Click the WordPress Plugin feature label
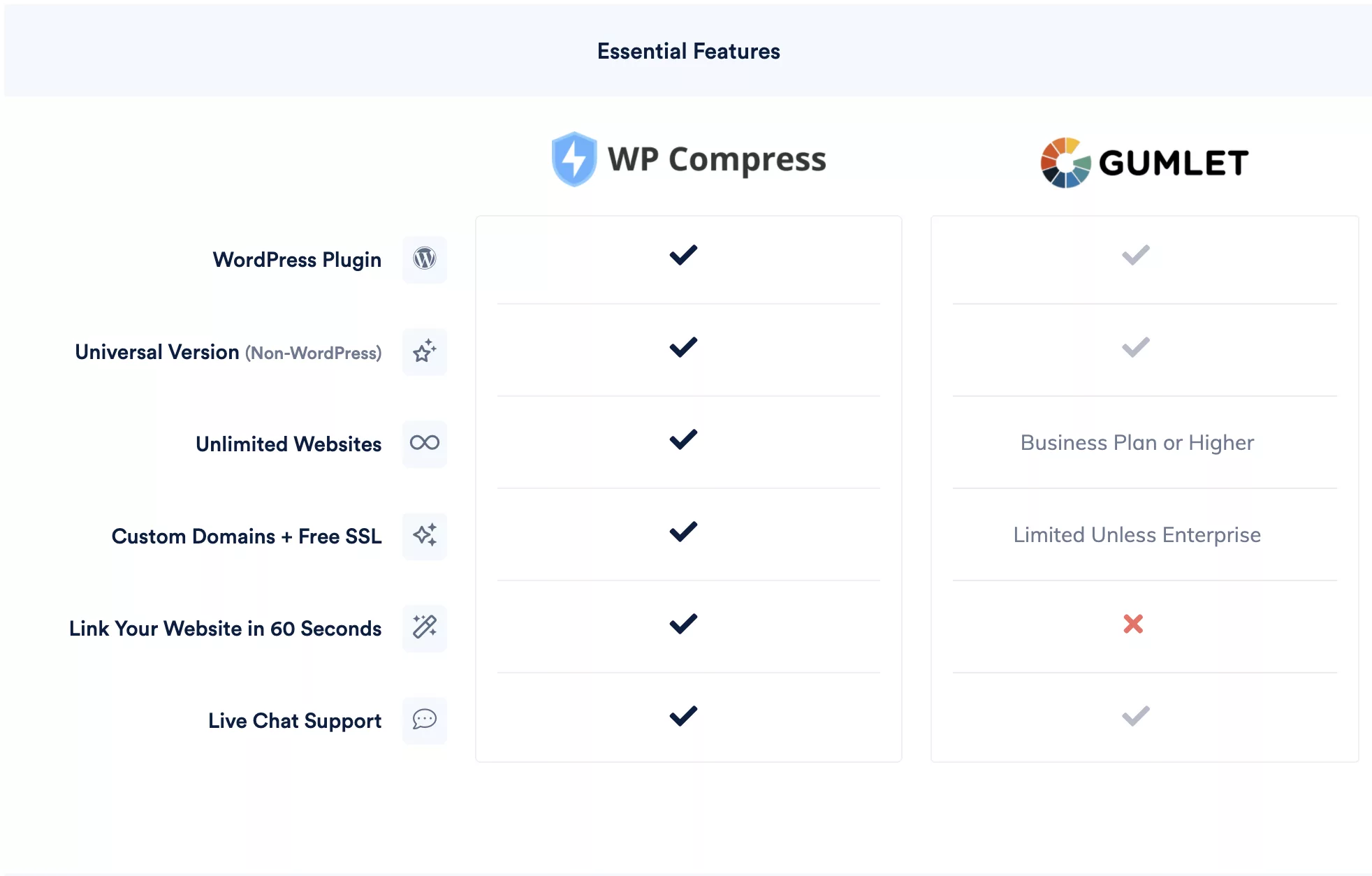 [297, 260]
